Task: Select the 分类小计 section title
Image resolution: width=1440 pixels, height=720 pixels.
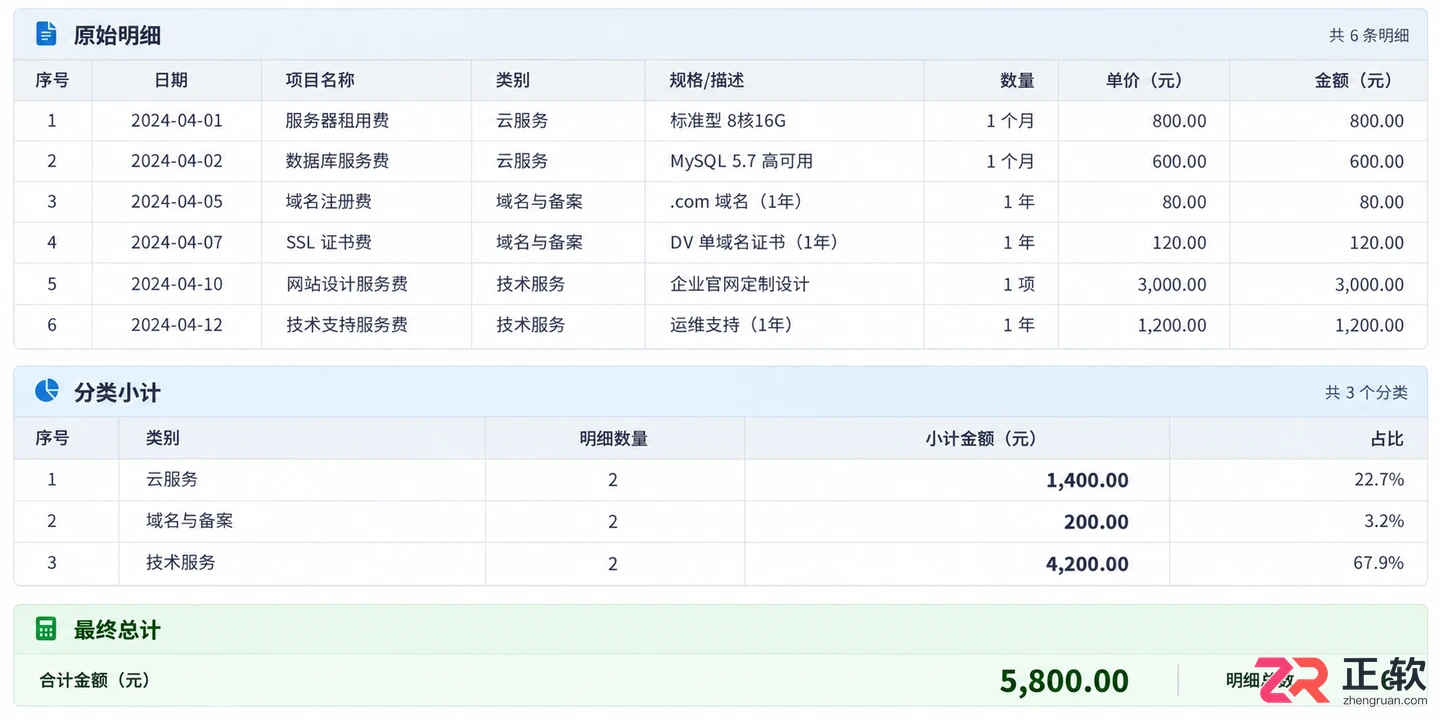Action: pos(117,392)
